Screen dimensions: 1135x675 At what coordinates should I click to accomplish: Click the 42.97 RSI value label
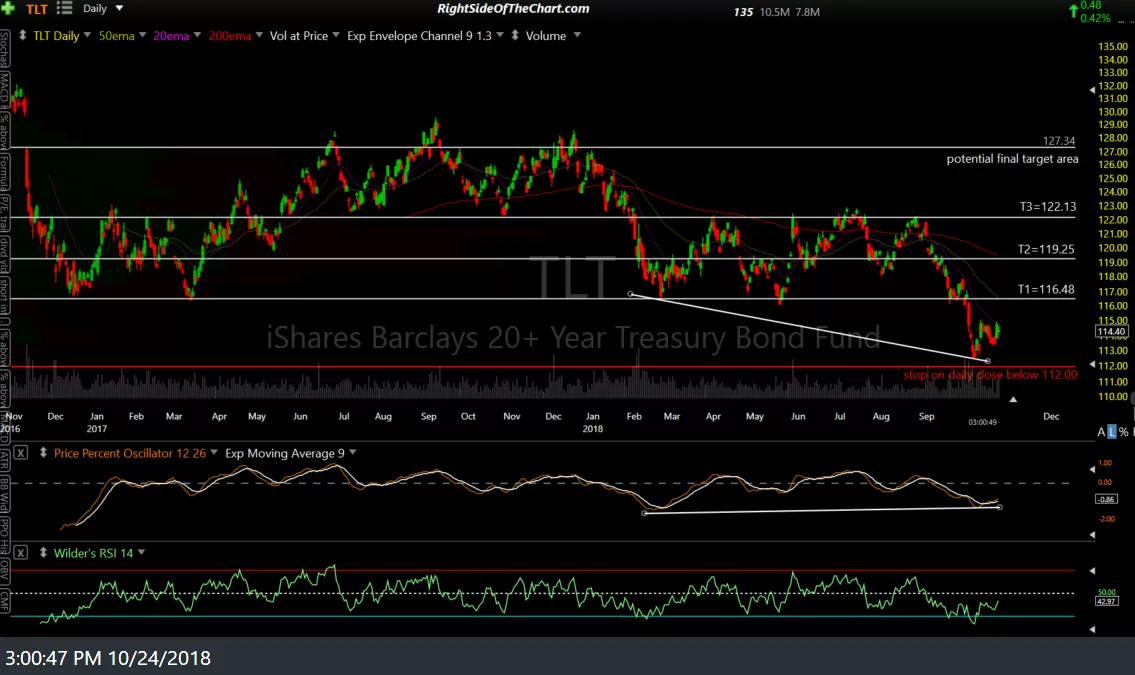point(1105,601)
